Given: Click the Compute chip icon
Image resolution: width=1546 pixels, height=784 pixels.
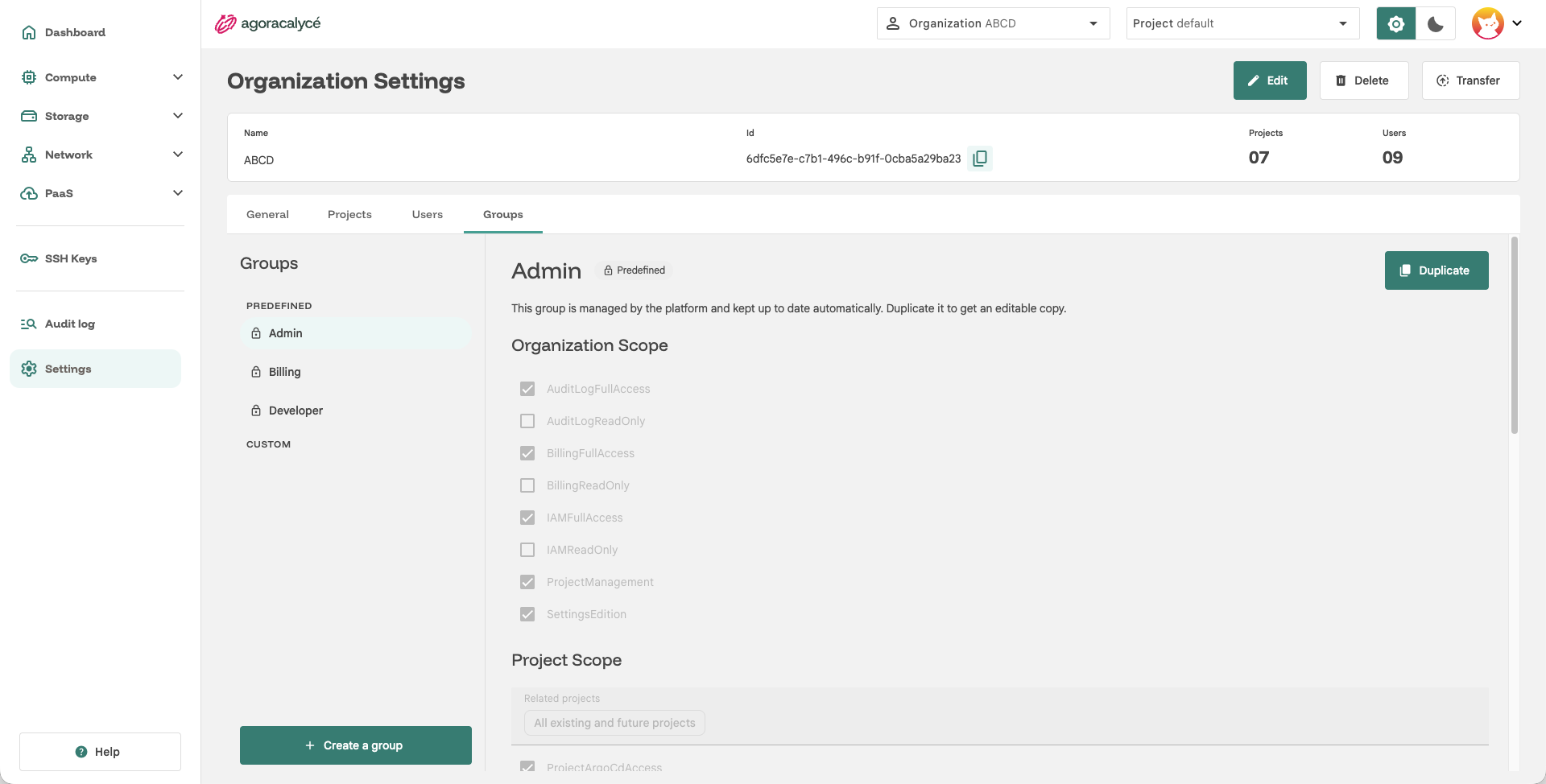Looking at the screenshot, I should pos(29,77).
